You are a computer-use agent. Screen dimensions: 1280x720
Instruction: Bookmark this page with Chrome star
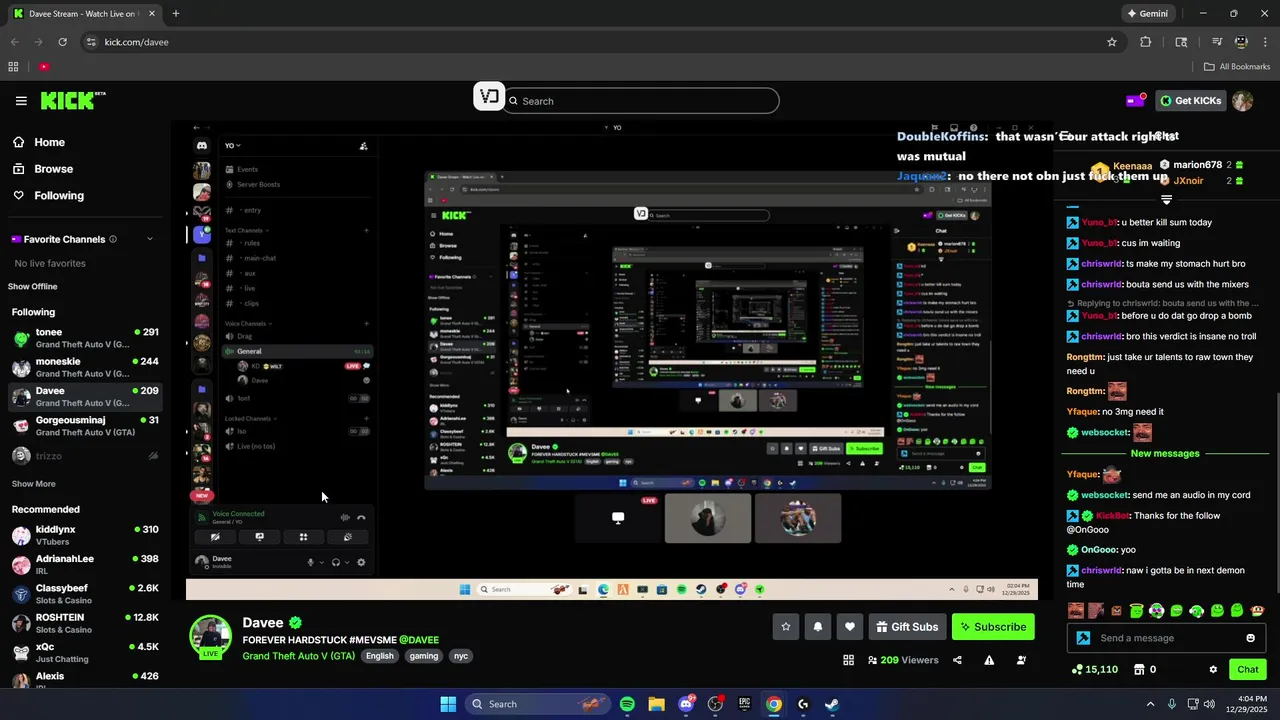tap(1111, 42)
